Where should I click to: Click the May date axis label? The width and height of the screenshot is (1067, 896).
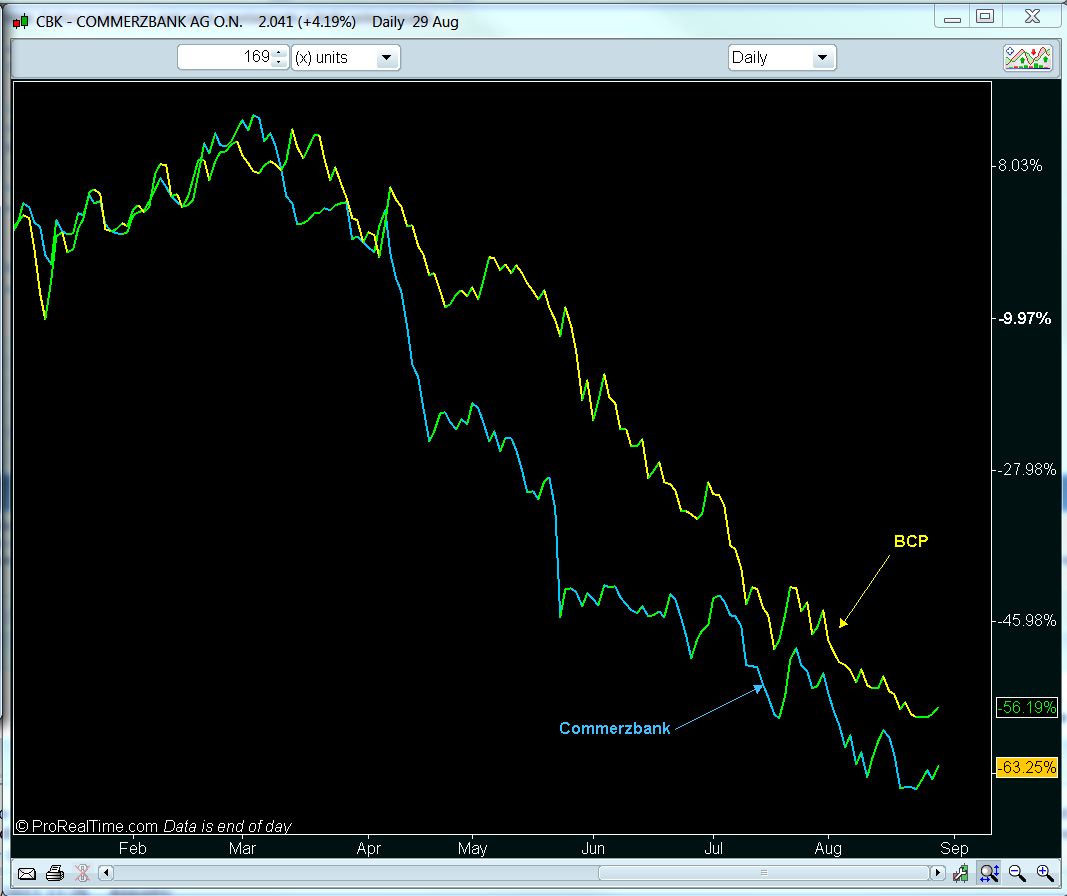tap(472, 848)
